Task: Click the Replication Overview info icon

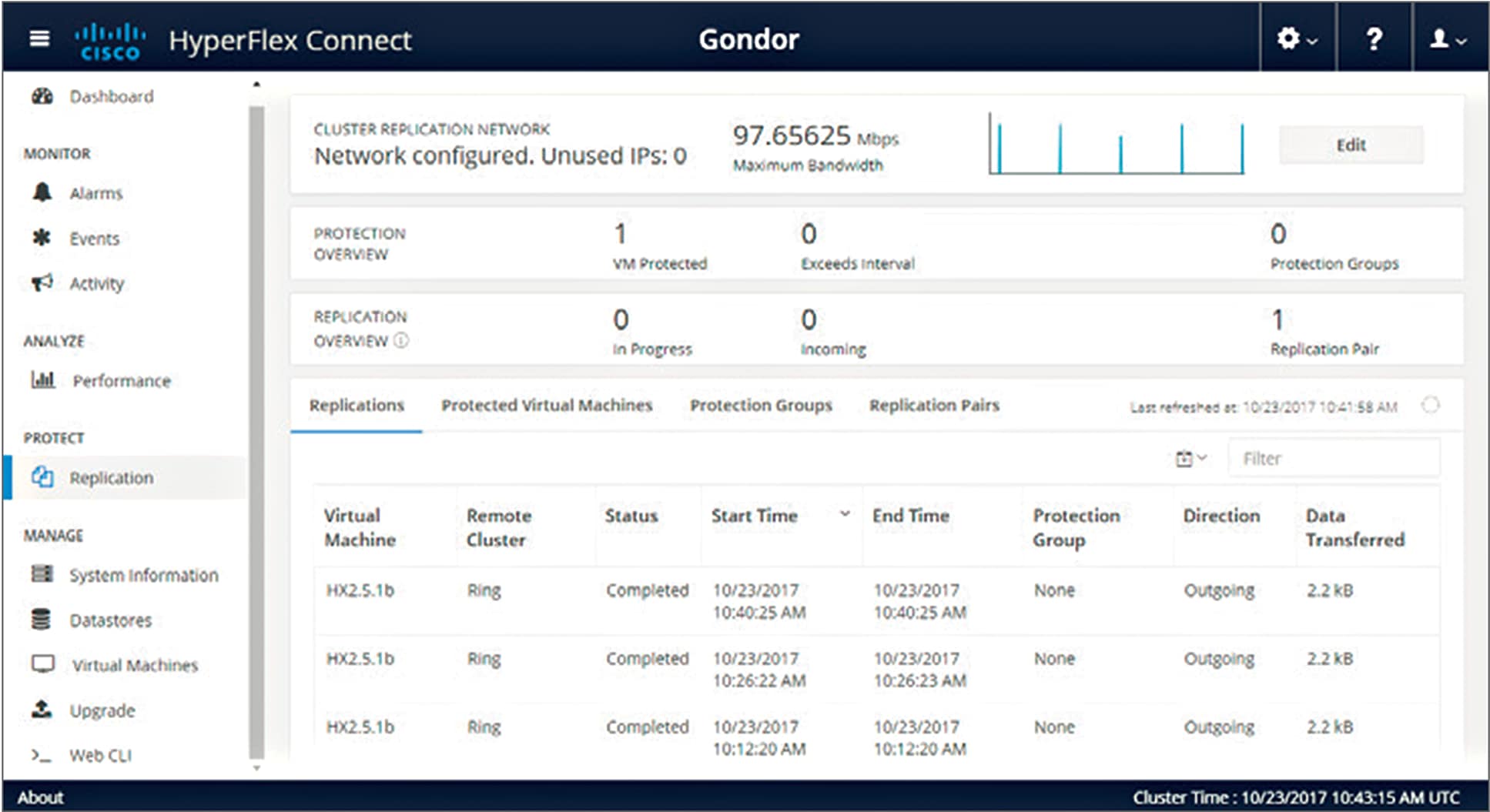Action: coord(401,340)
